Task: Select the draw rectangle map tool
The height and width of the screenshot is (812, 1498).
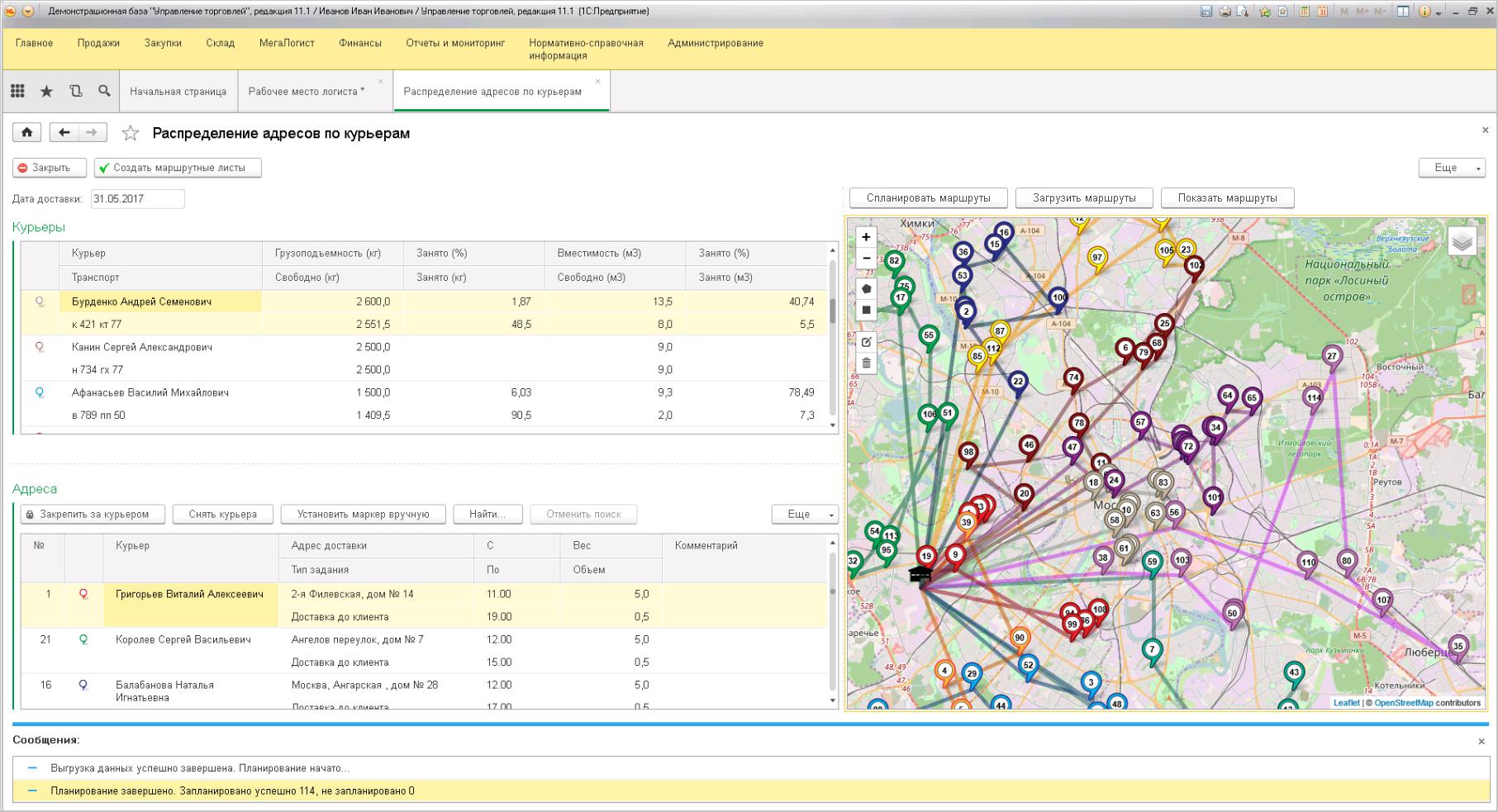Action: coord(866,310)
